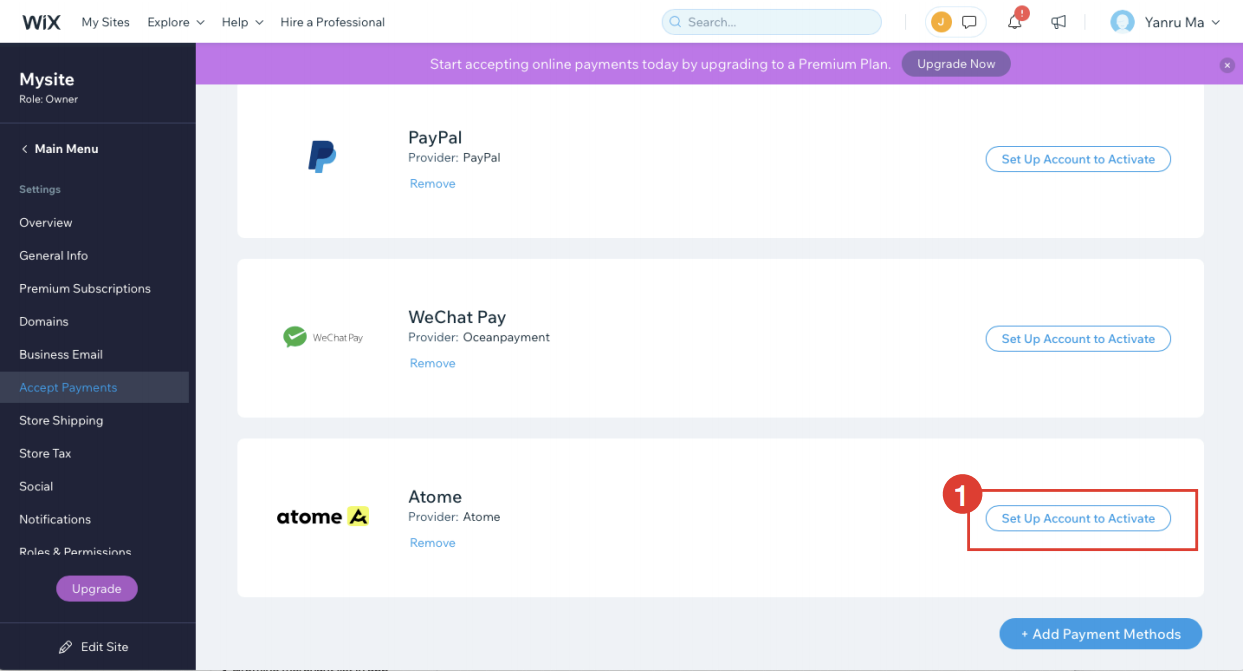Click the Edit Site pencil icon
Viewport: 1243px width, 671px height.
pyautogui.click(x=65, y=646)
